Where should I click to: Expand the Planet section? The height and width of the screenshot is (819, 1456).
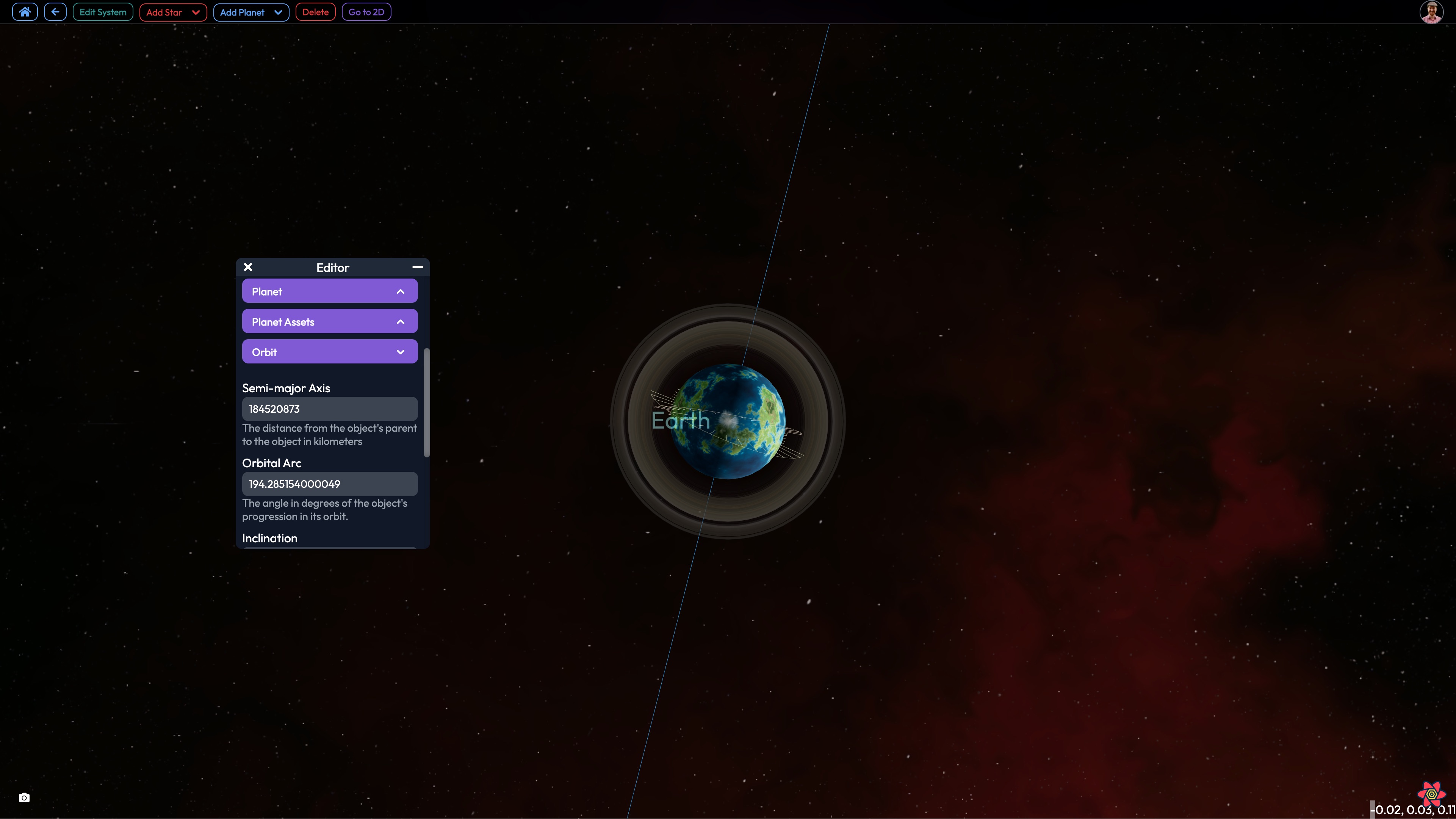coord(330,291)
